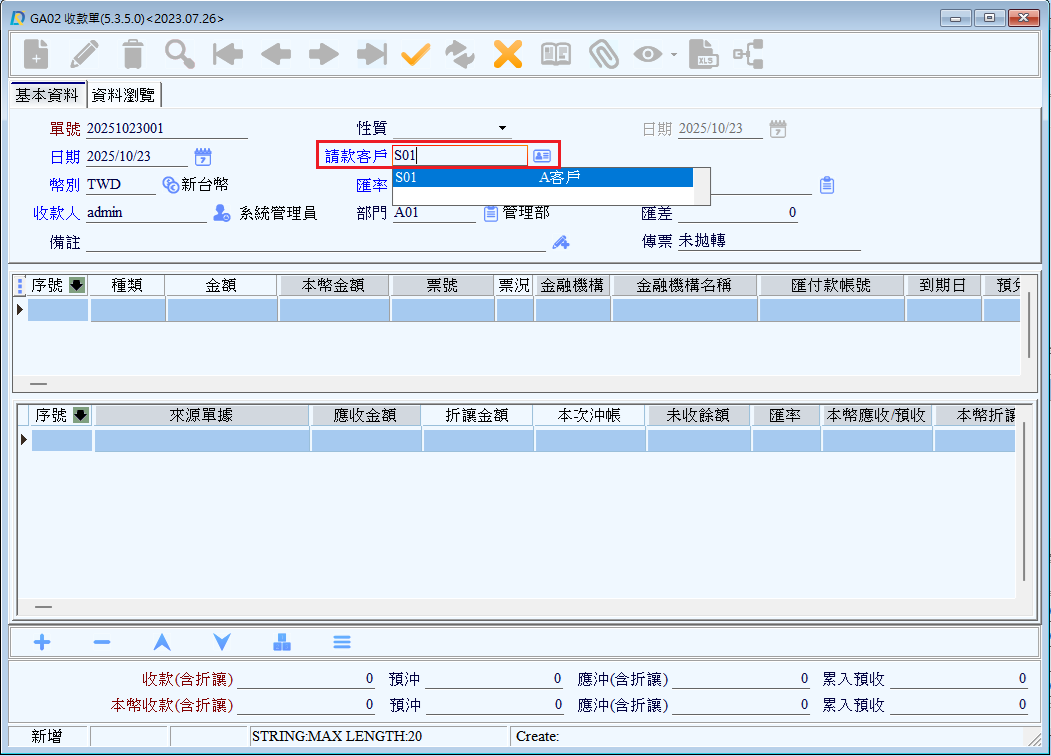Open the calendar picker beside 日期 2025/10/23
The height and width of the screenshot is (756, 1051).
pos(203,156)
